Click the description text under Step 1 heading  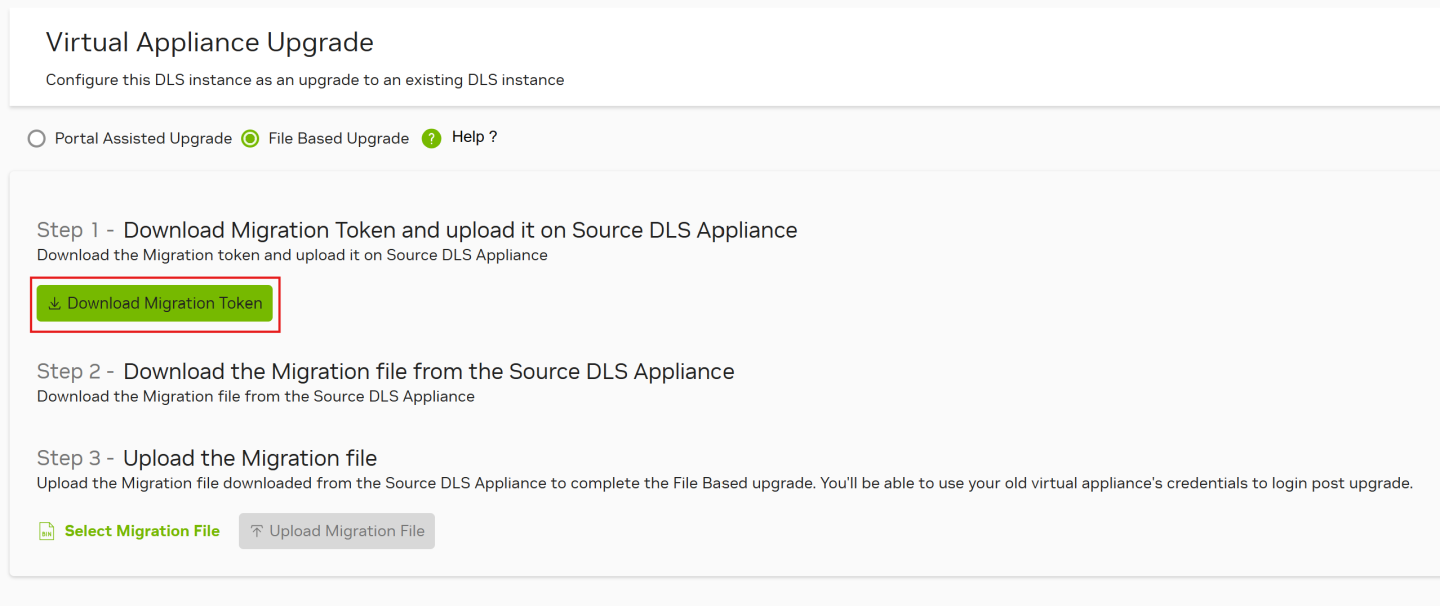(x=292, y=255)
